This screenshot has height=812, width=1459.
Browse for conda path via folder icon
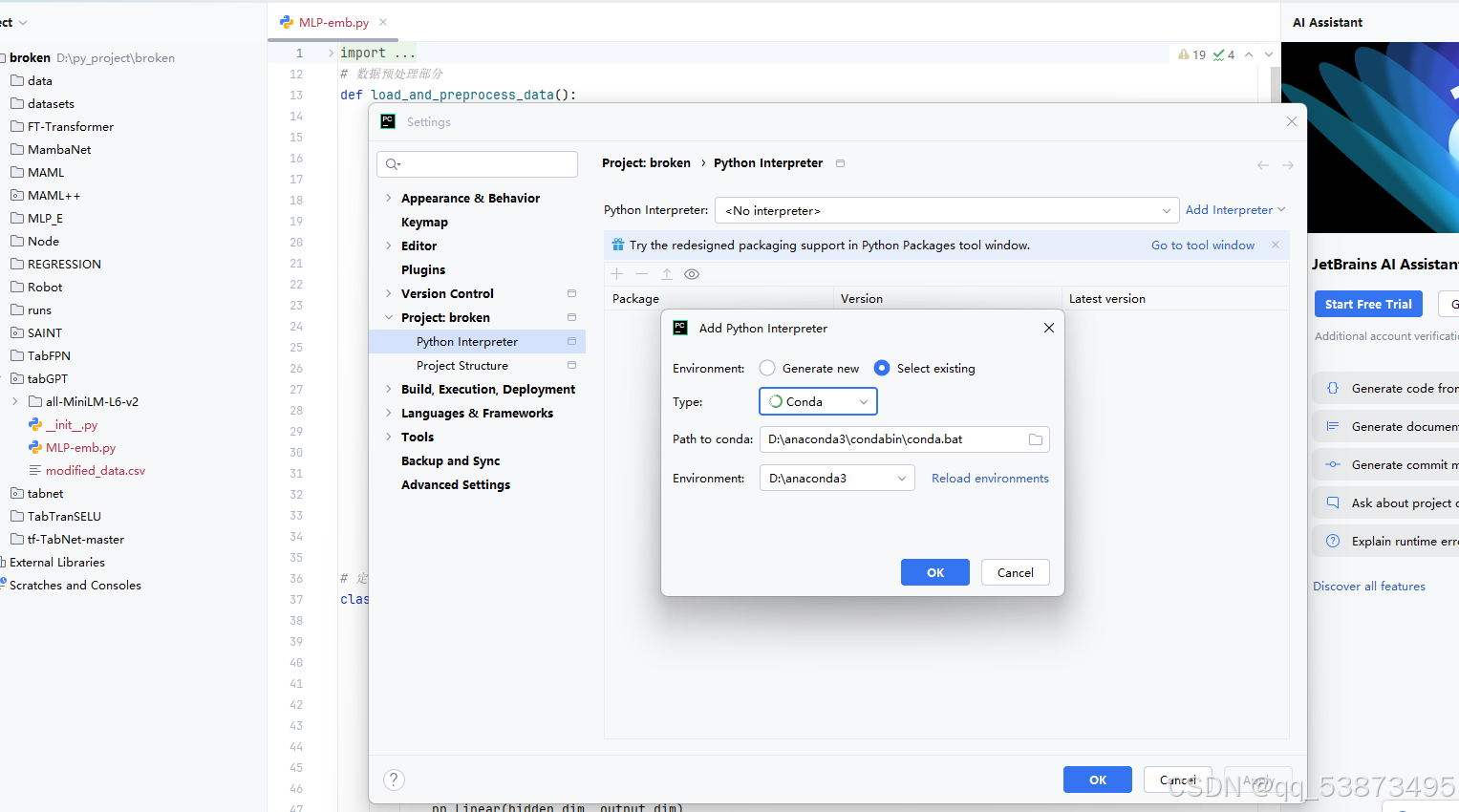(1036, 439)
